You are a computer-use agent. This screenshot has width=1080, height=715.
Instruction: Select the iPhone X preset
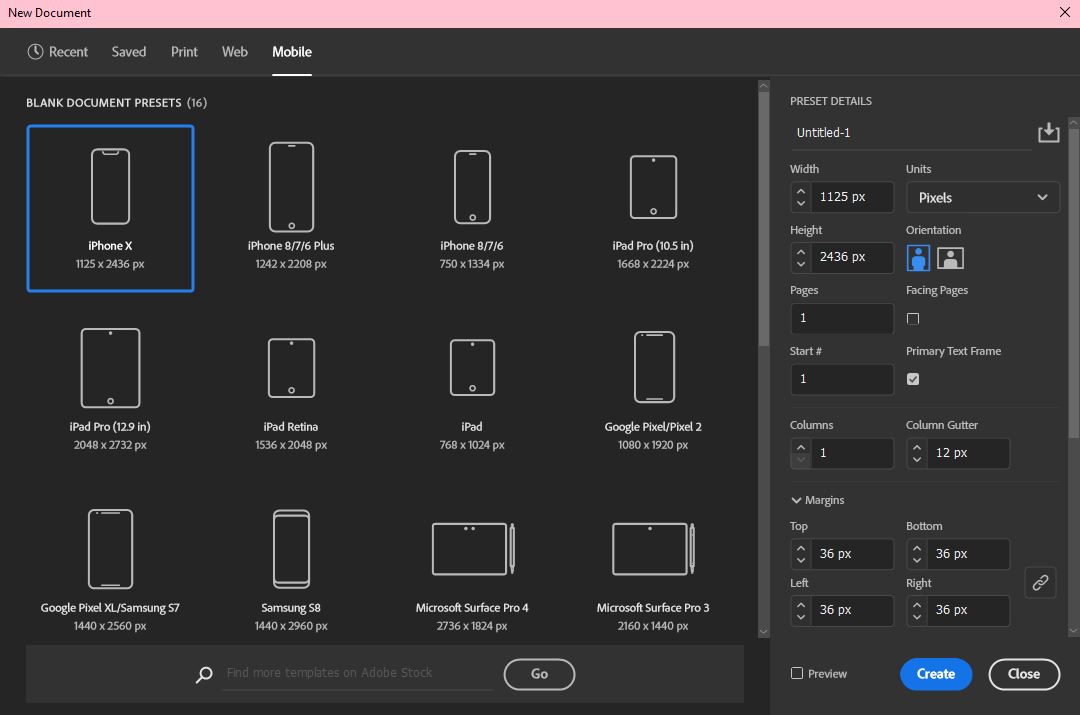pyautogui.click(x=110, y=208)
